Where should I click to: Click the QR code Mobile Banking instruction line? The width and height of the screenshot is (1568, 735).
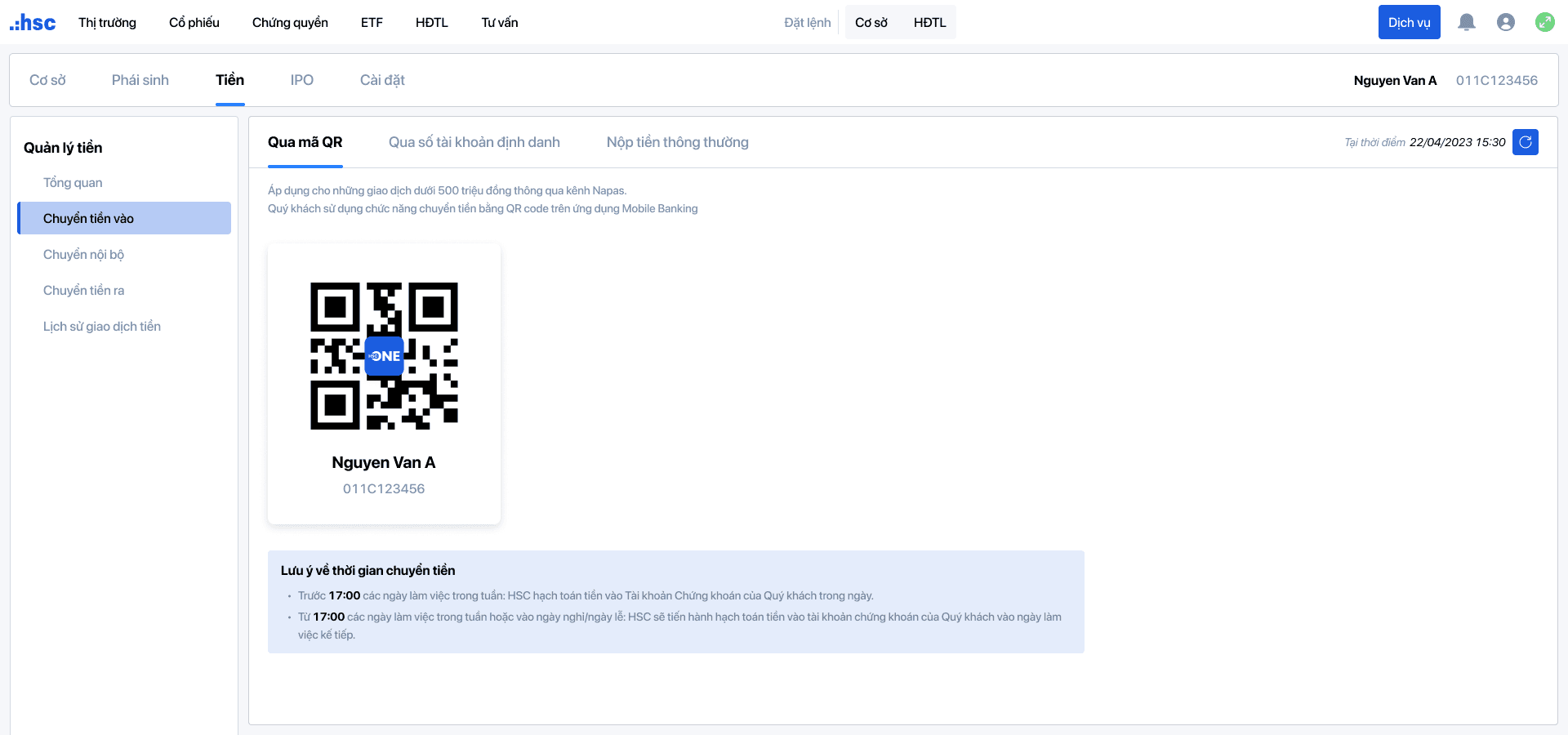483,208
